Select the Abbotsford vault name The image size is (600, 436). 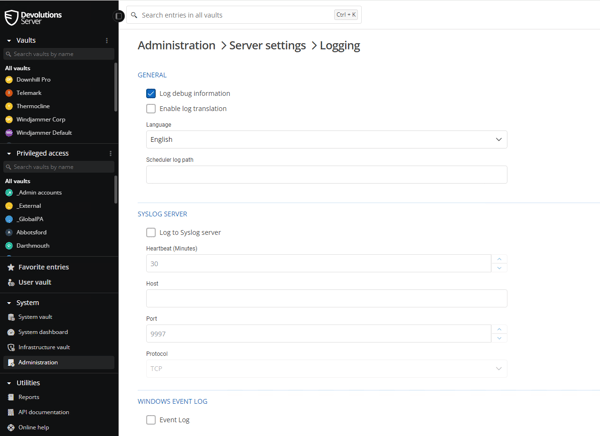tap(31, 232)
